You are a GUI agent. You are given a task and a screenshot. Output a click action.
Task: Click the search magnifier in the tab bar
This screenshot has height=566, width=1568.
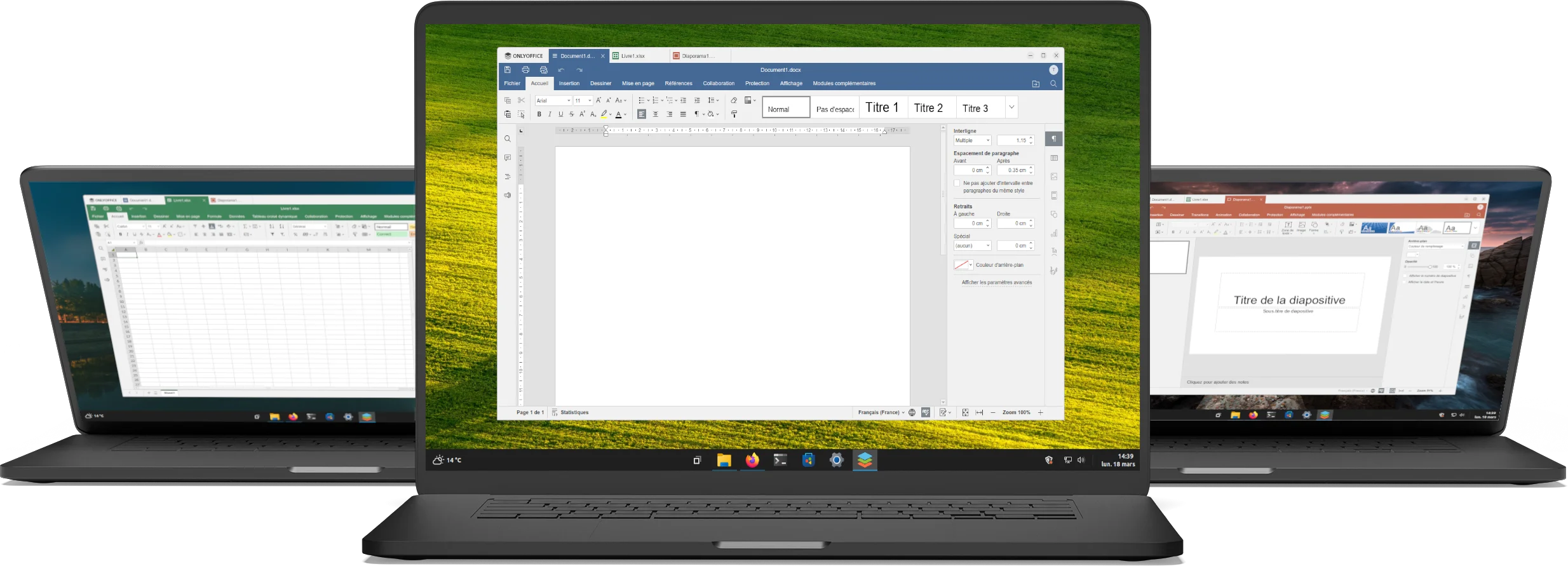(x=1053, y=84)
